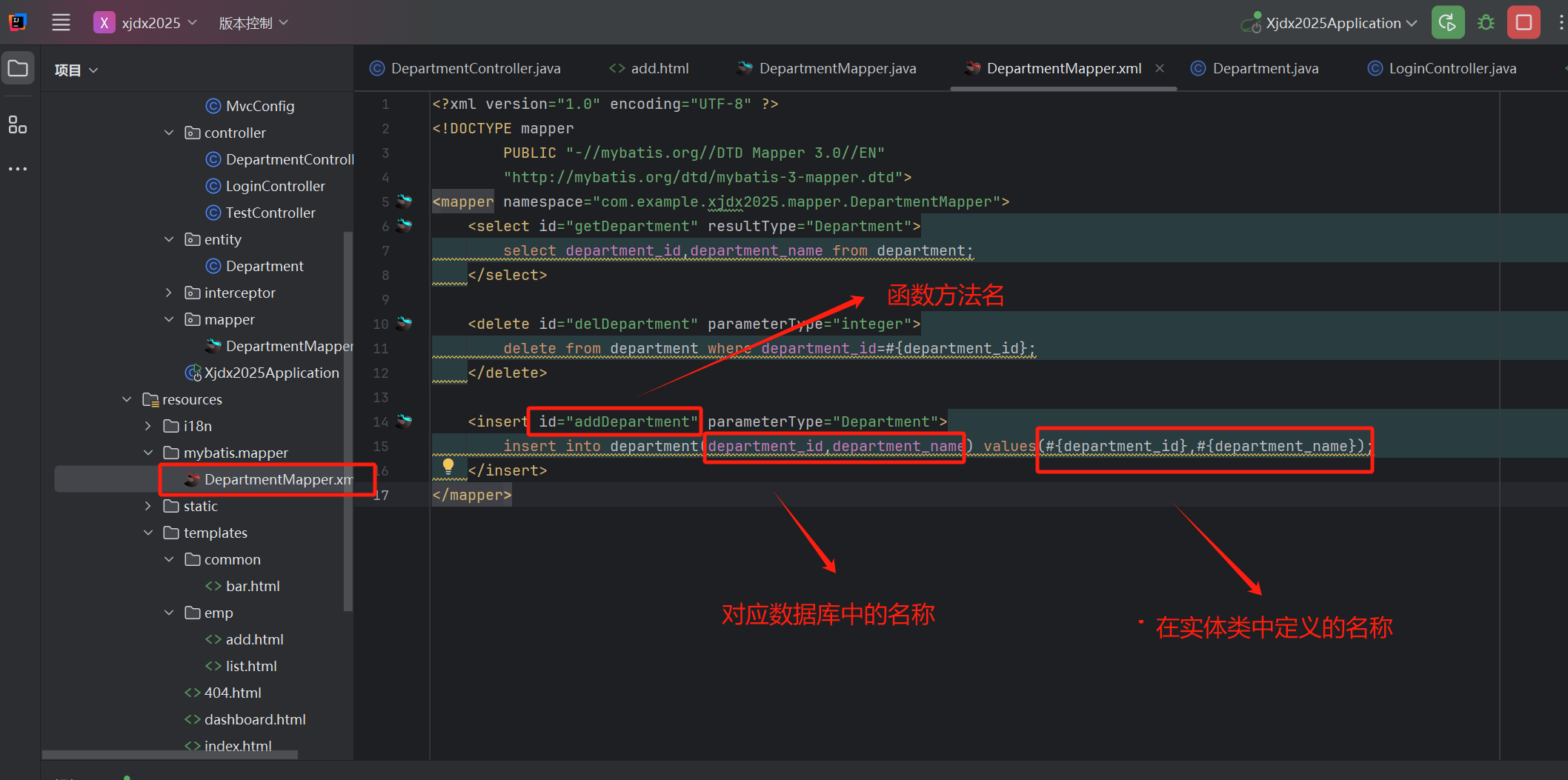Select list.html in project tree
1568x780 pixels.
(242, 666)
